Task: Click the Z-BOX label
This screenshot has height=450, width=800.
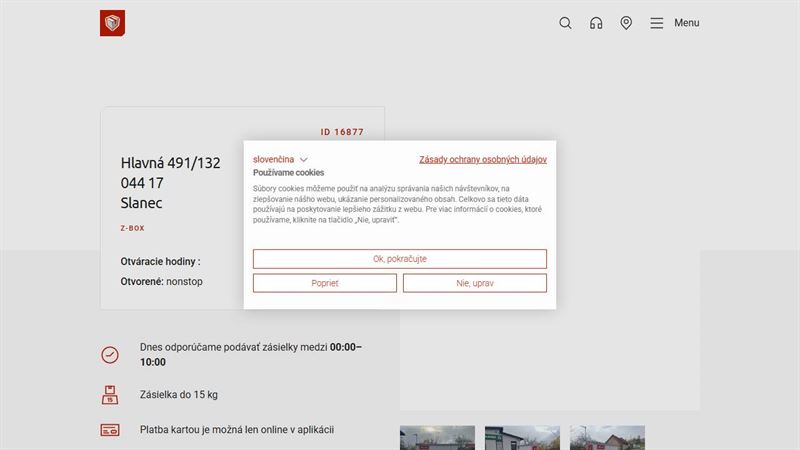Action: tap(133, 228)
